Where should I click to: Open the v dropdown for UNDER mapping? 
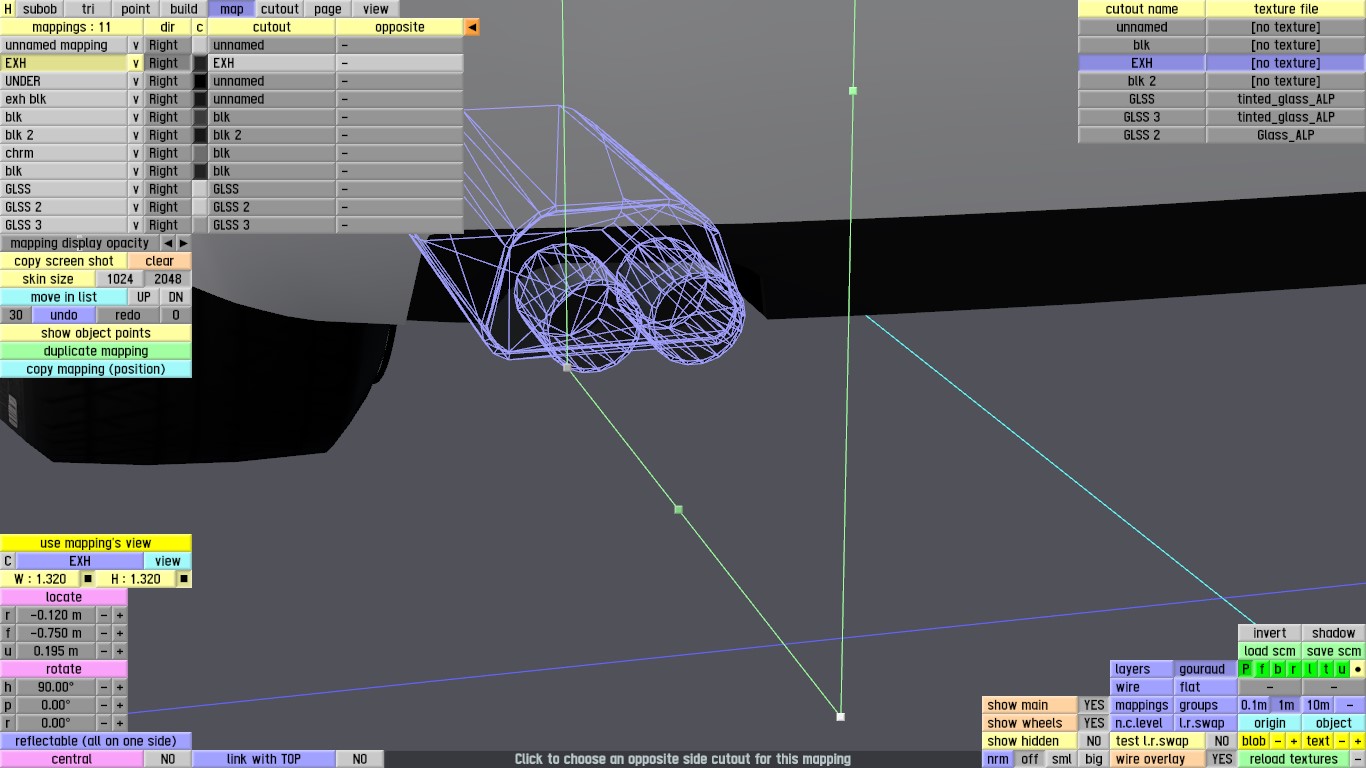(136, 81)
